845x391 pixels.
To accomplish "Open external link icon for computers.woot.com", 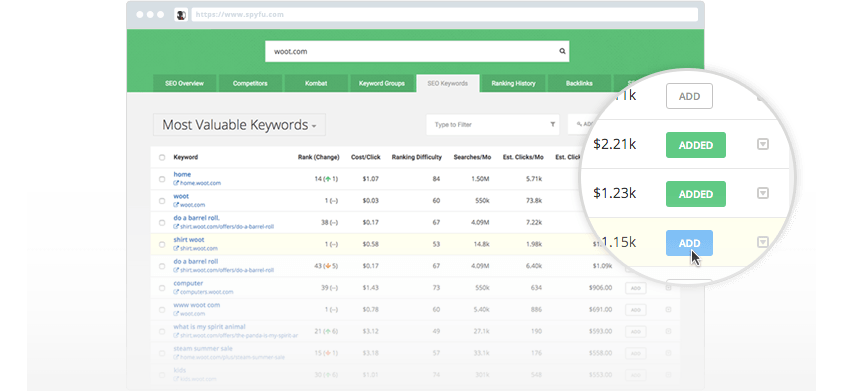I will 176,292.
